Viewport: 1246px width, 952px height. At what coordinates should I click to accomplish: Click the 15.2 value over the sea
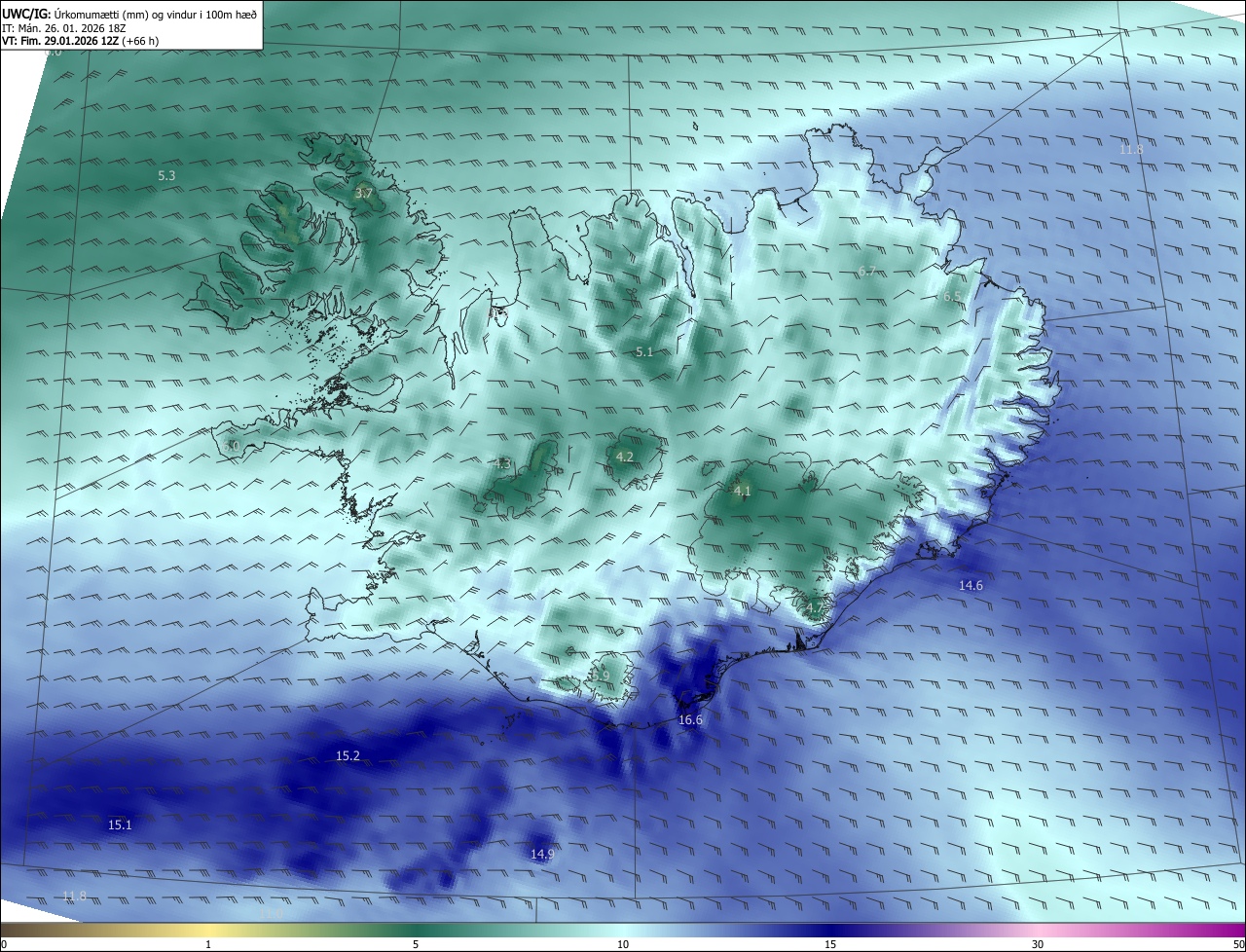point(348,756)
